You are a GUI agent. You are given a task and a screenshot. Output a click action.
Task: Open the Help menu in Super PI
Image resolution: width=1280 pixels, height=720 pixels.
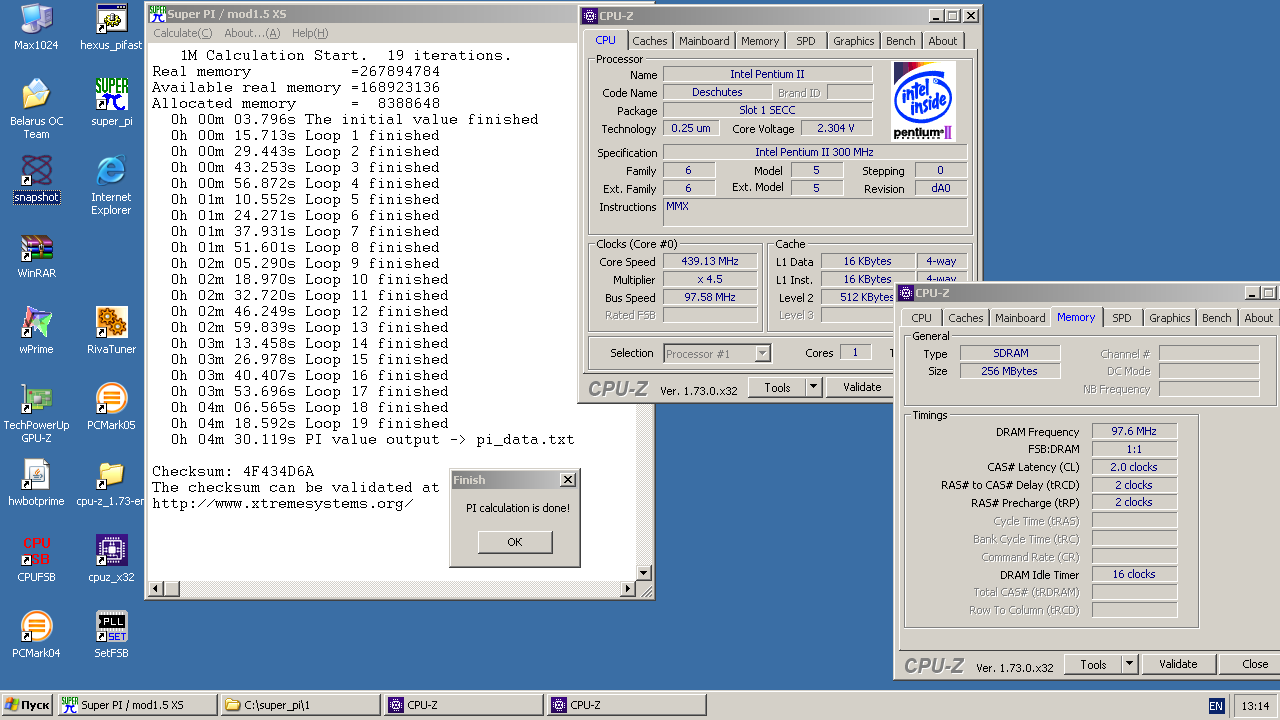(x=310, y=33)
